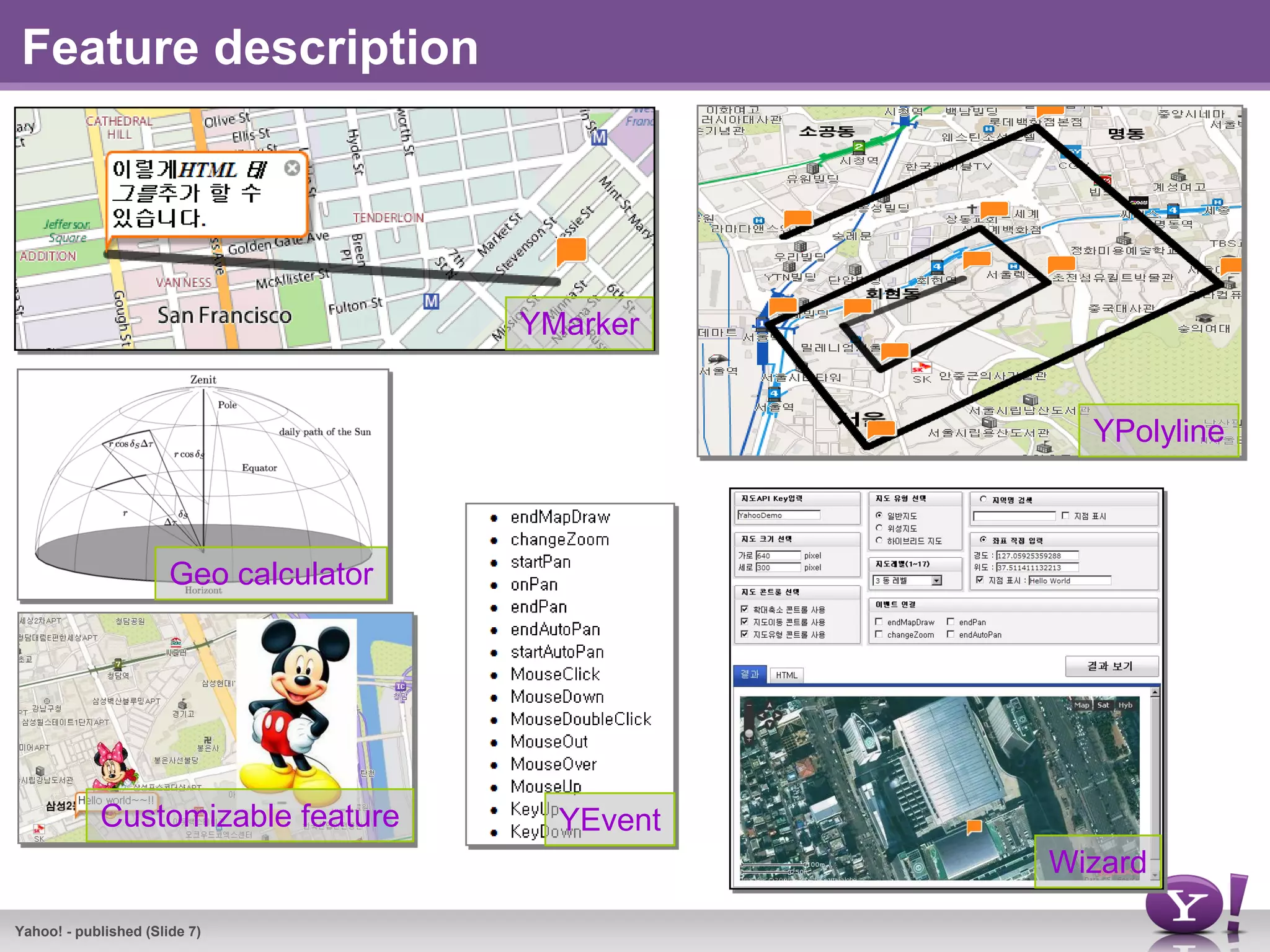Screen dimensions: 1270x952
Task: Click the 경도 longitude input field
Action: [x=1037, y=555]
